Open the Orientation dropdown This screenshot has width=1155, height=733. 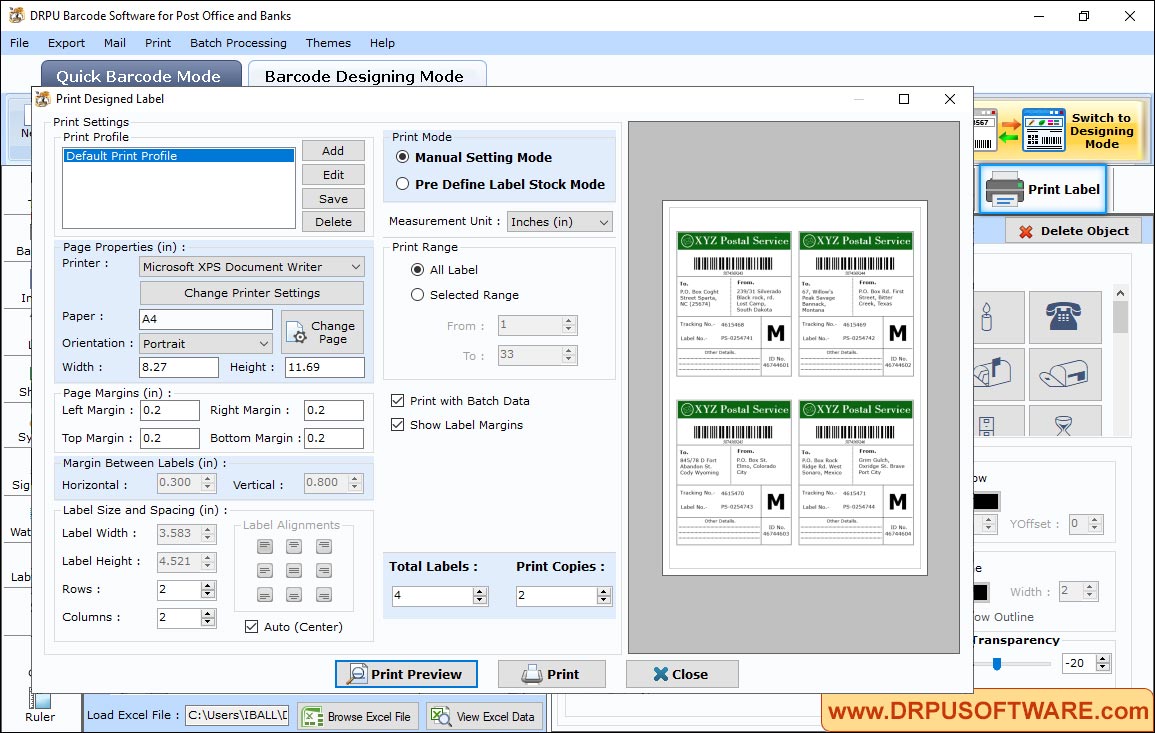pos(206,343)
